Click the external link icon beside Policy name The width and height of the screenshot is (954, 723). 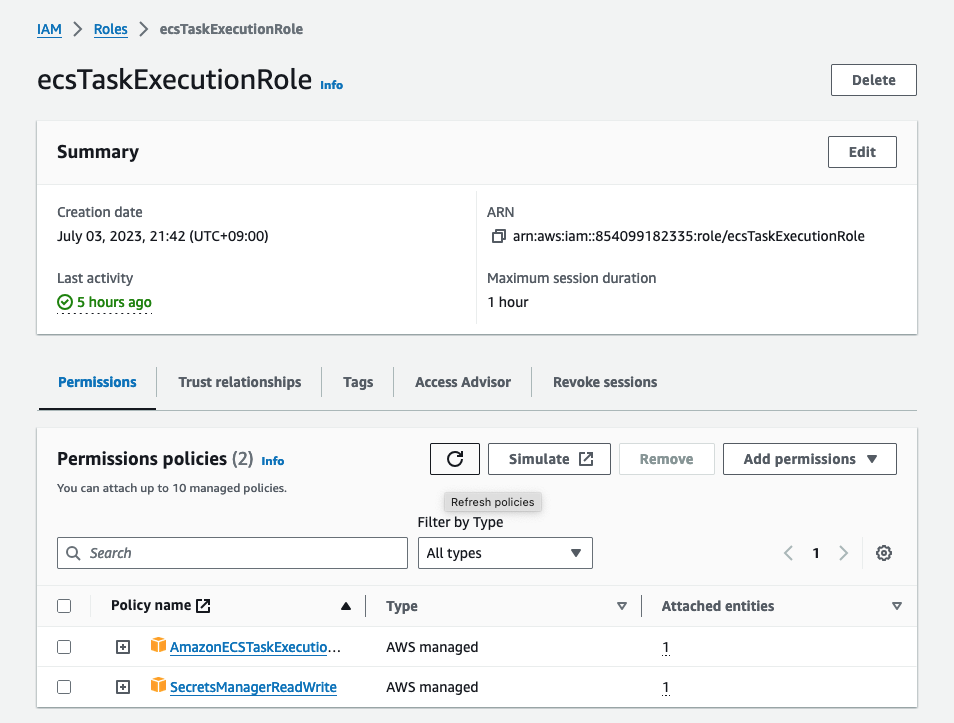tap(203, 606)
